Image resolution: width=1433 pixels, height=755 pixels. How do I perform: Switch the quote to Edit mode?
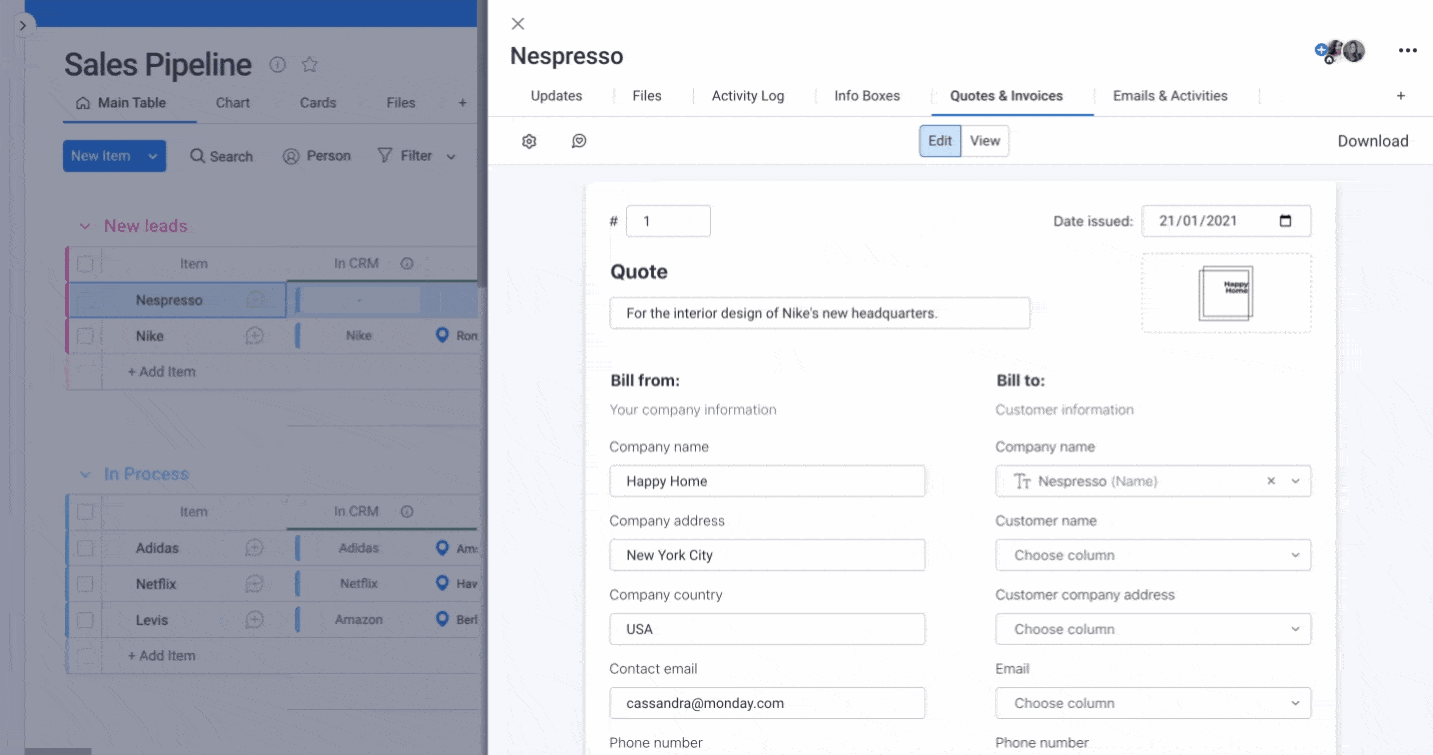[x=940, y=141]
